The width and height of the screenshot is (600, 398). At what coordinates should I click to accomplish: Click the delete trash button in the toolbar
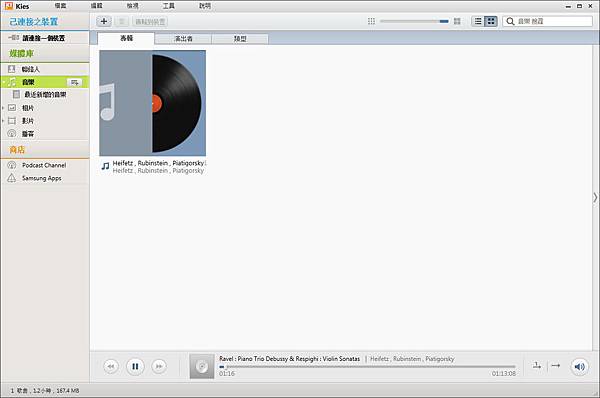pyautogui.click(x=122, y=21)
